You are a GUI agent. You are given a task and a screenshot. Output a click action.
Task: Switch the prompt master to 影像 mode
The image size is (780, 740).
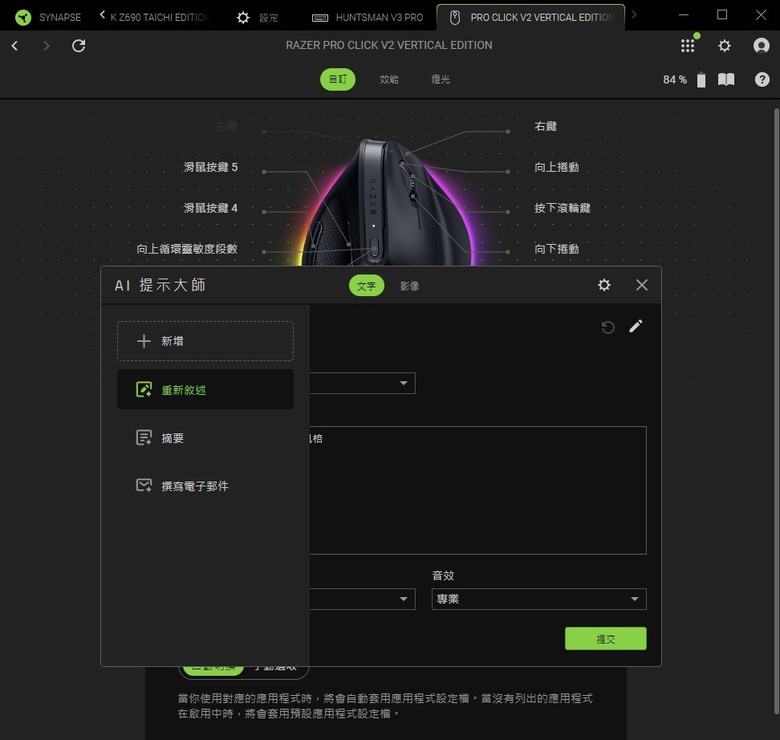coord(409,286)
